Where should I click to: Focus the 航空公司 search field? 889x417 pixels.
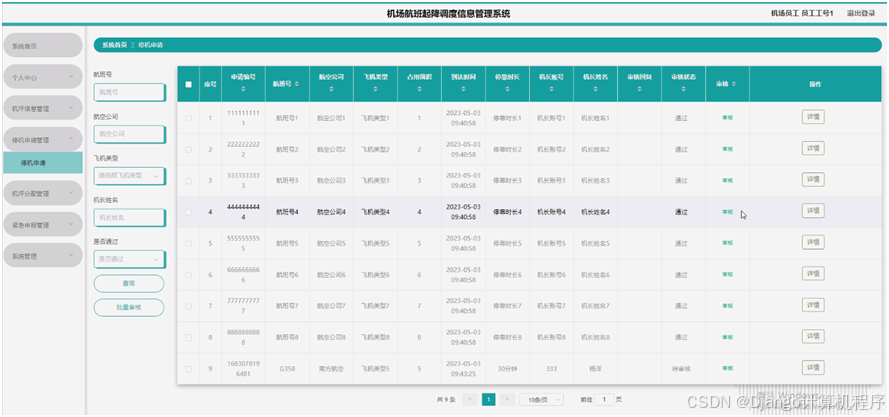coord(129,134)
